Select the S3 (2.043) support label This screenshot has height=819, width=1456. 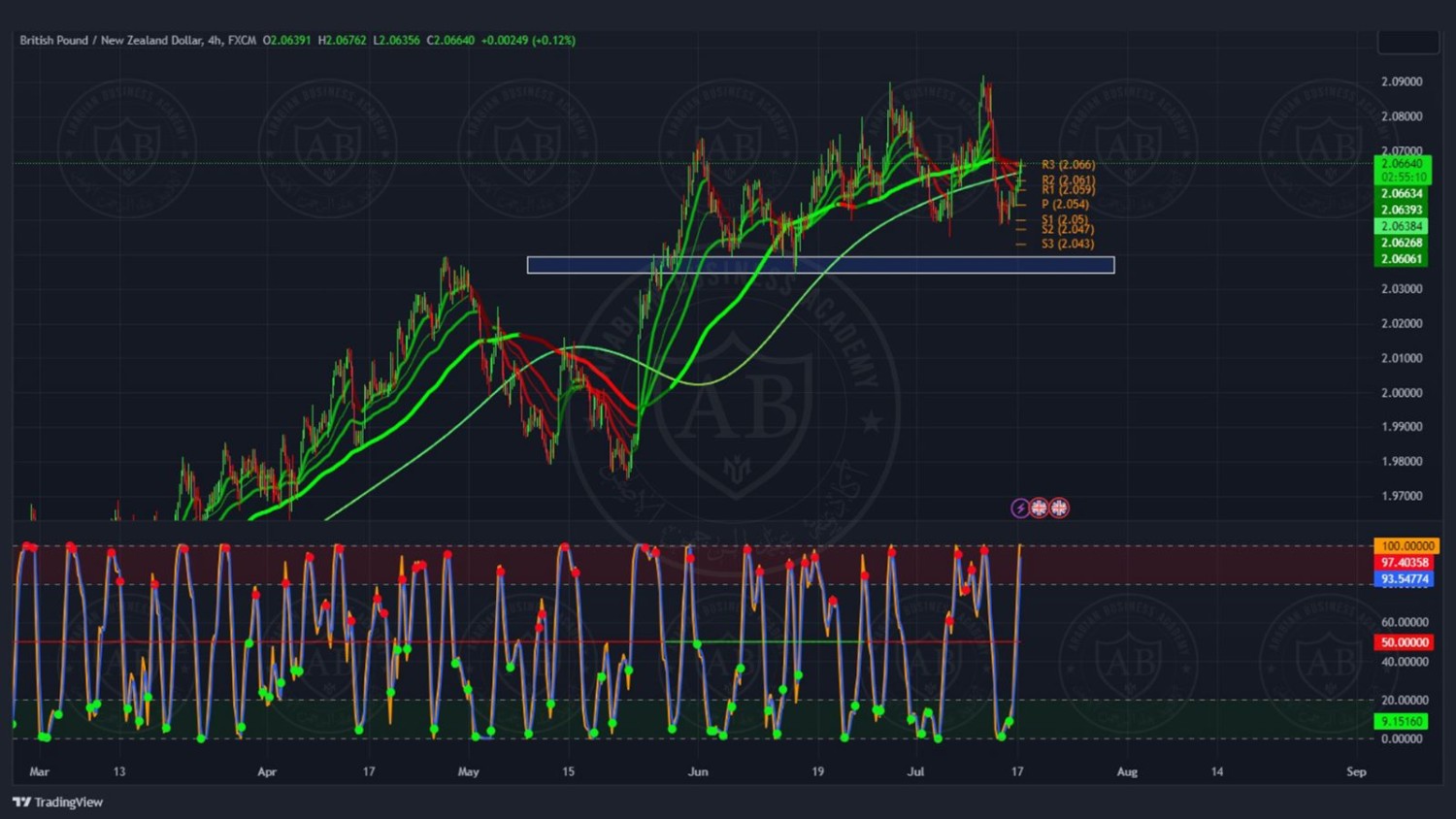[x=1067, y=244]
